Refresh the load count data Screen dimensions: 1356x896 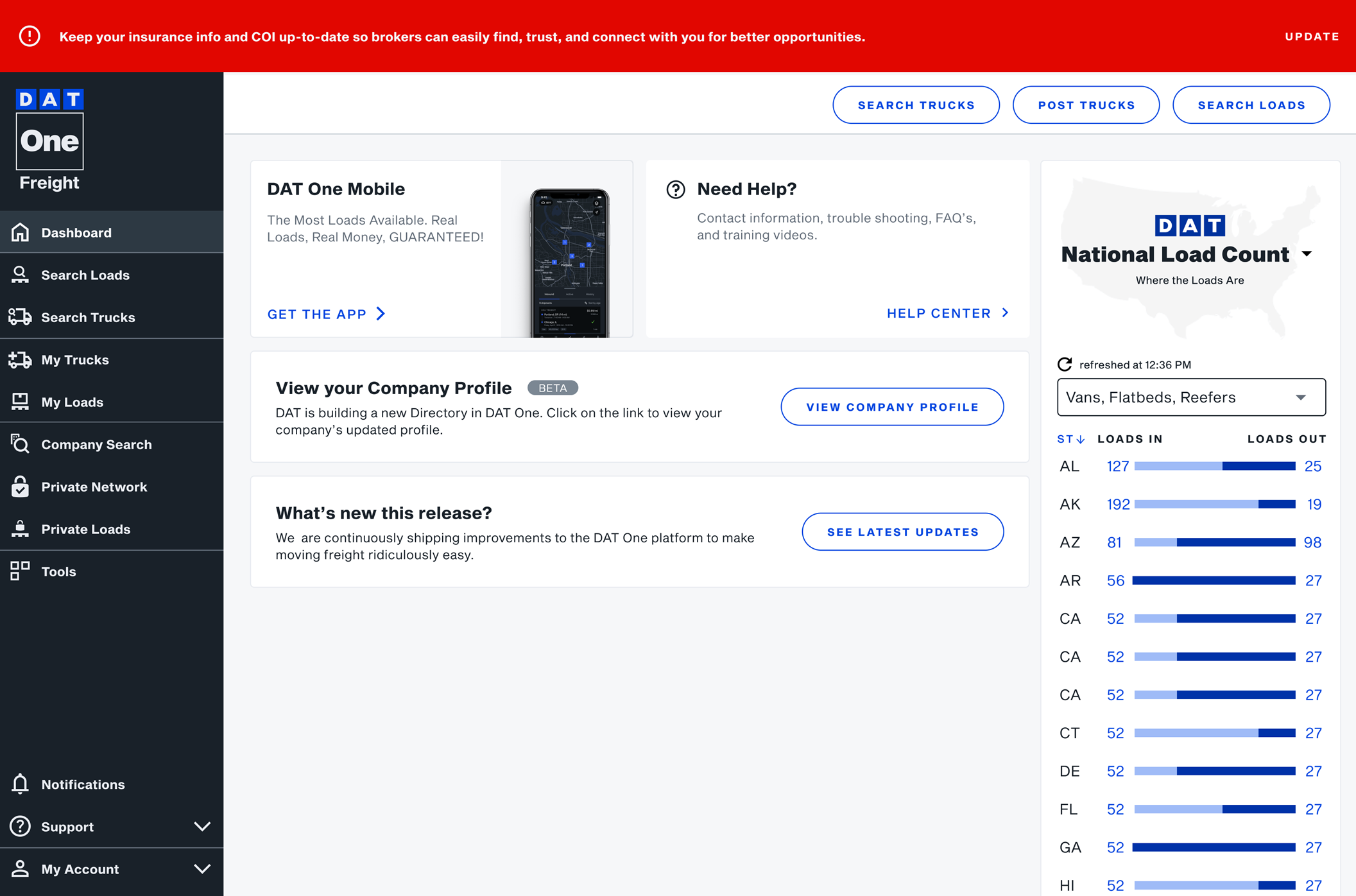point(1065,365)
